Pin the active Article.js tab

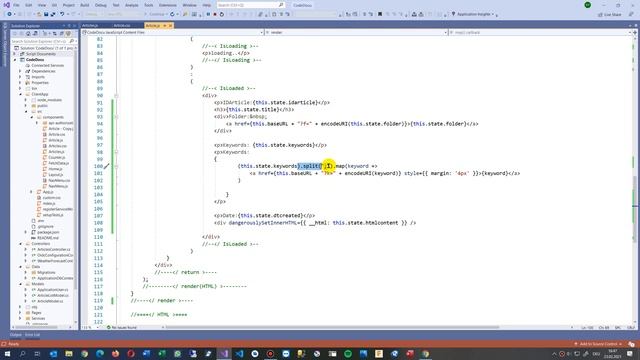[165, 26]
